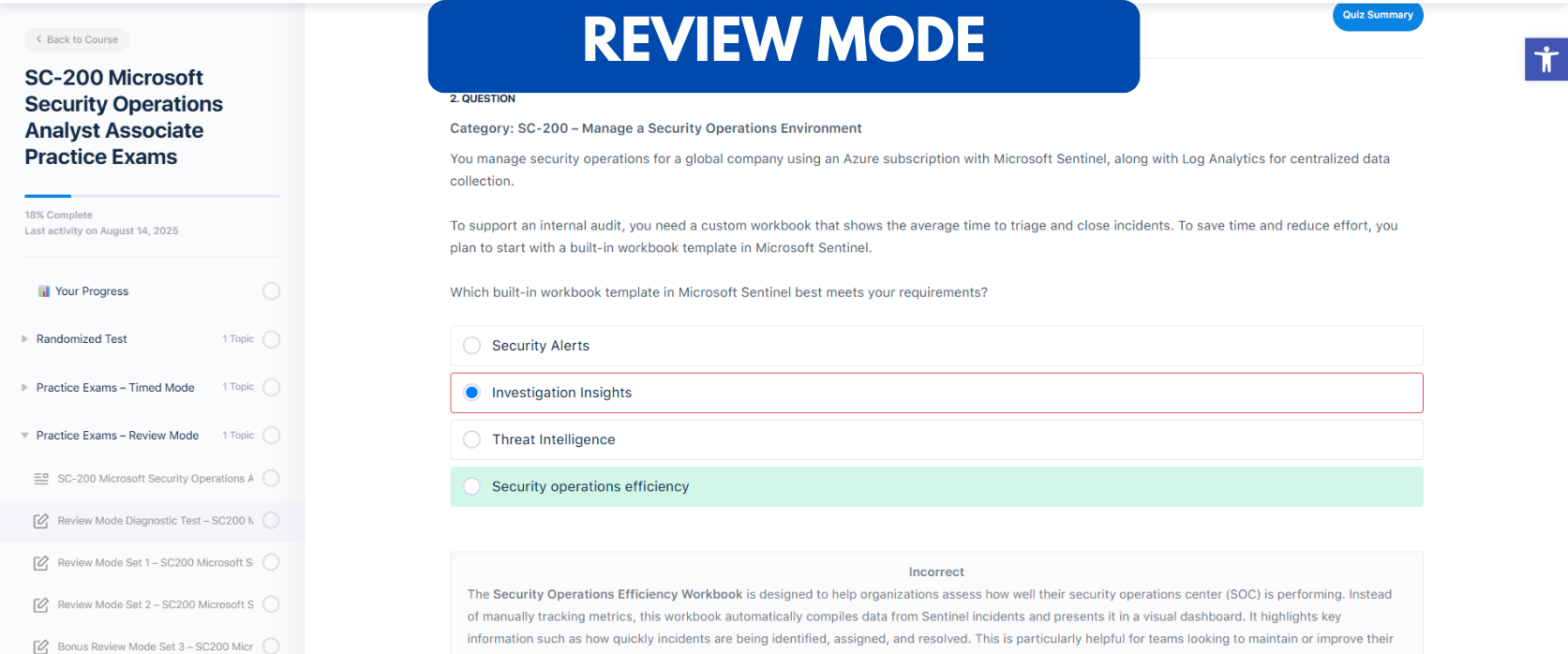Select the Investigation Insights radio option
Image resolution: width=1568 pixels, height=654 pixels.
pos(472,393)
